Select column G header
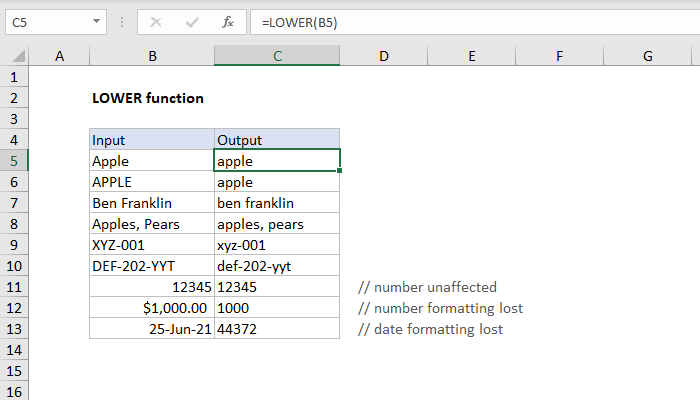Screen dimensions: 700x400 coord(647,56)
